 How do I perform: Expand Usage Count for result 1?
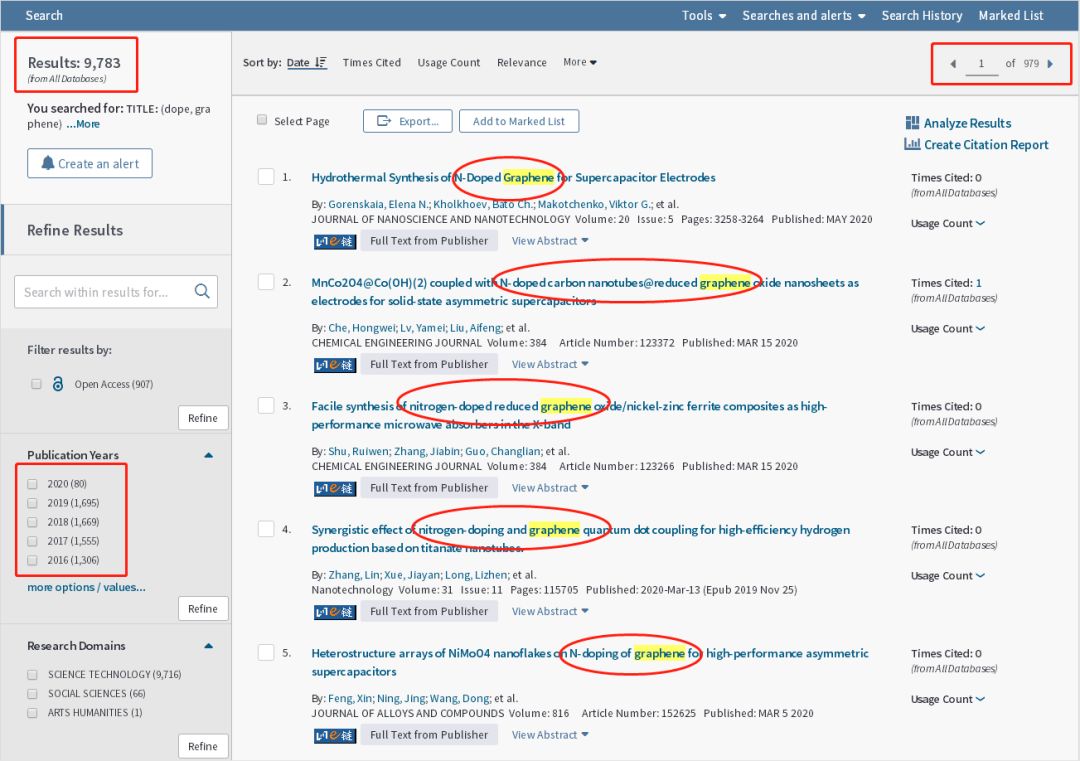[x=948, y=223]
